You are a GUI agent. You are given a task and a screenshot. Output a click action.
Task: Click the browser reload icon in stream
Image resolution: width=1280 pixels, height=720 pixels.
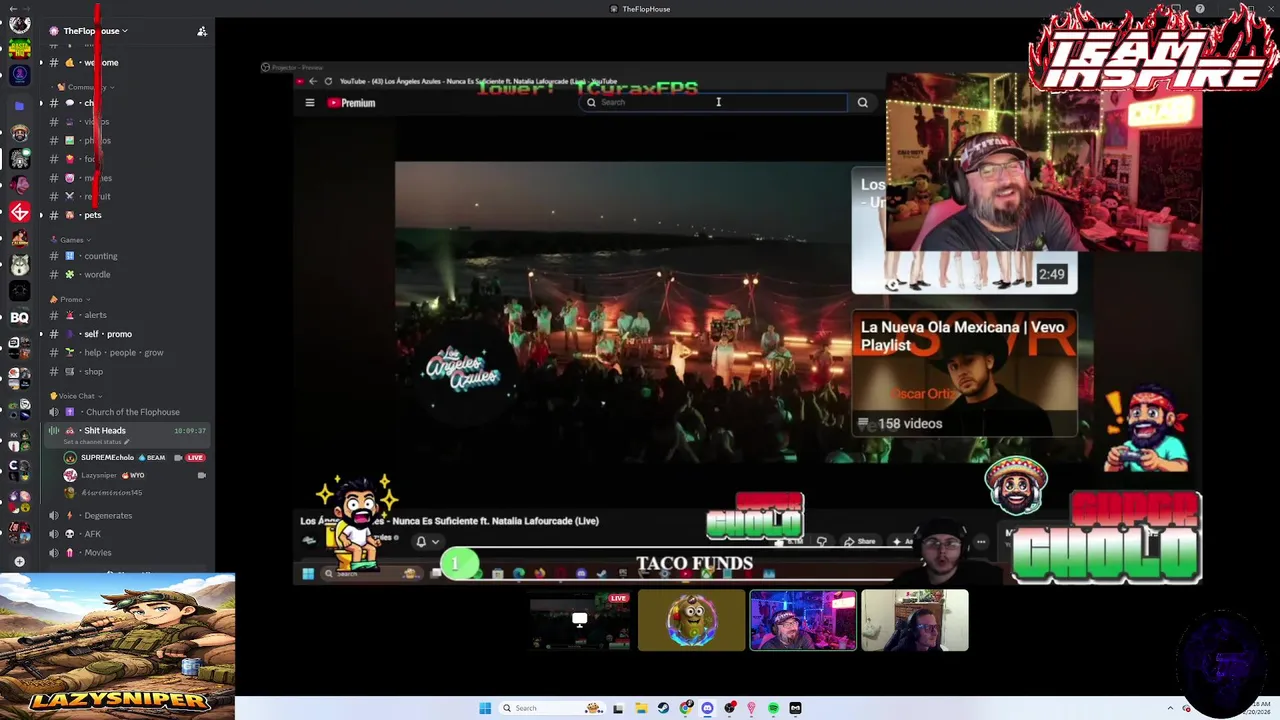click(328, 82)
